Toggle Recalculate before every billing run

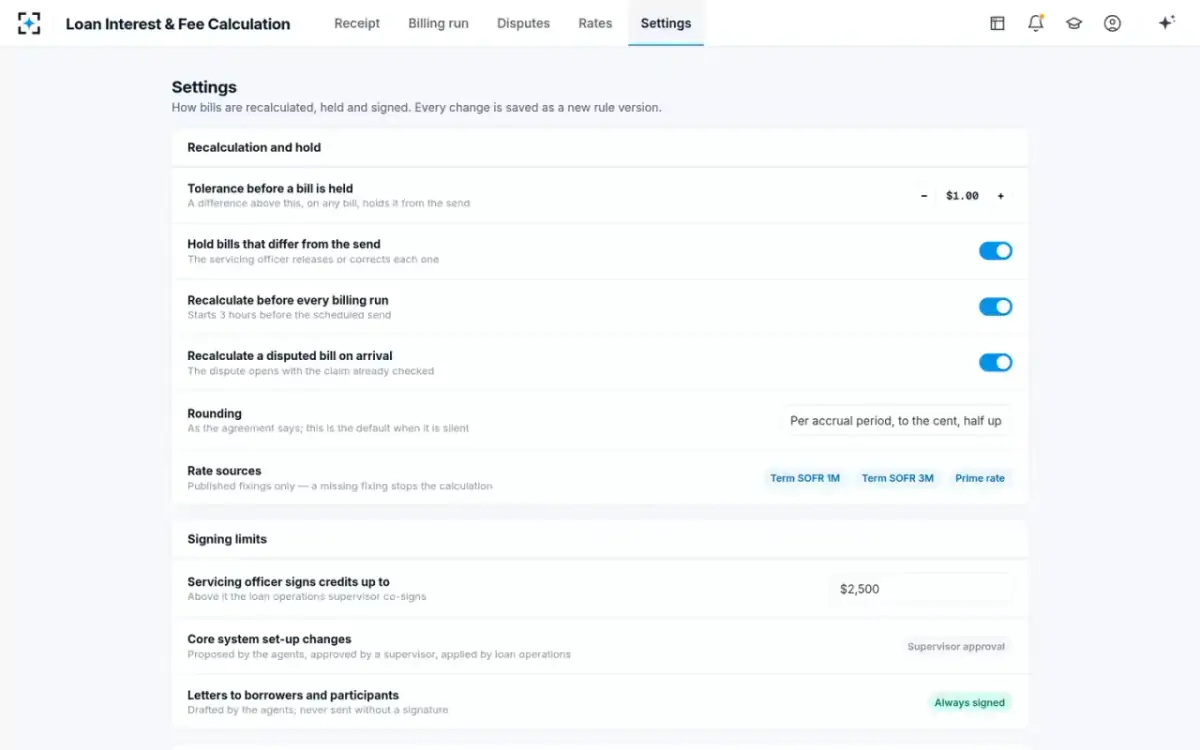tap(995, 307)
